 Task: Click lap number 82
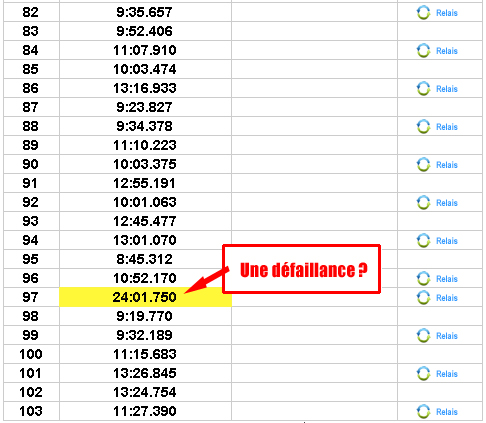(30, 12)
